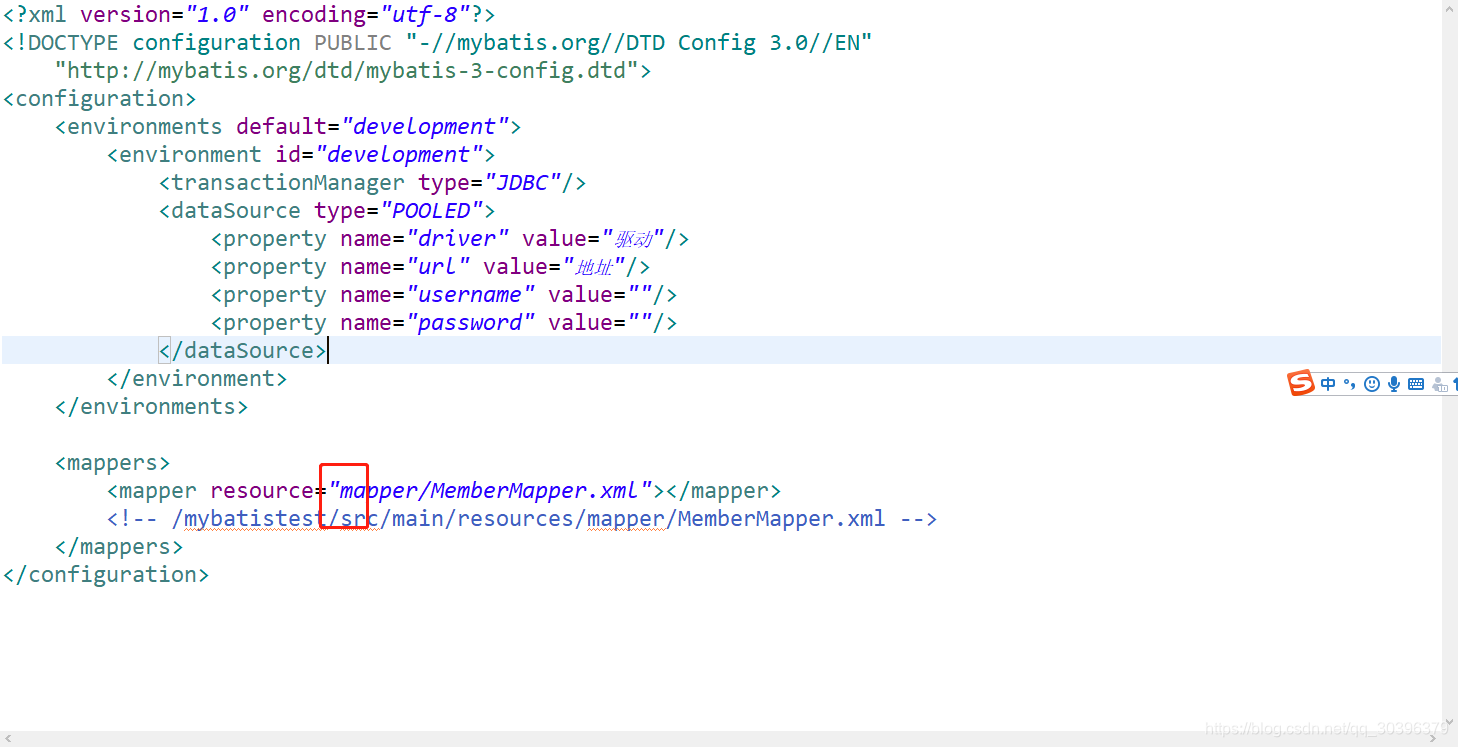Image resolution: width=1458 pixels, height=747 pixels.
Task: Click the Sogou input method logo
Action: 1301,383
